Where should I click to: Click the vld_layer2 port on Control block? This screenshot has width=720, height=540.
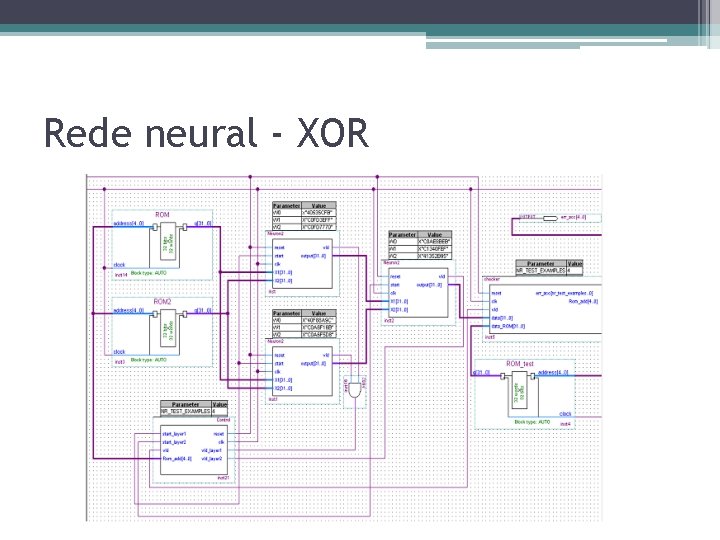click(x=212, y=459)
